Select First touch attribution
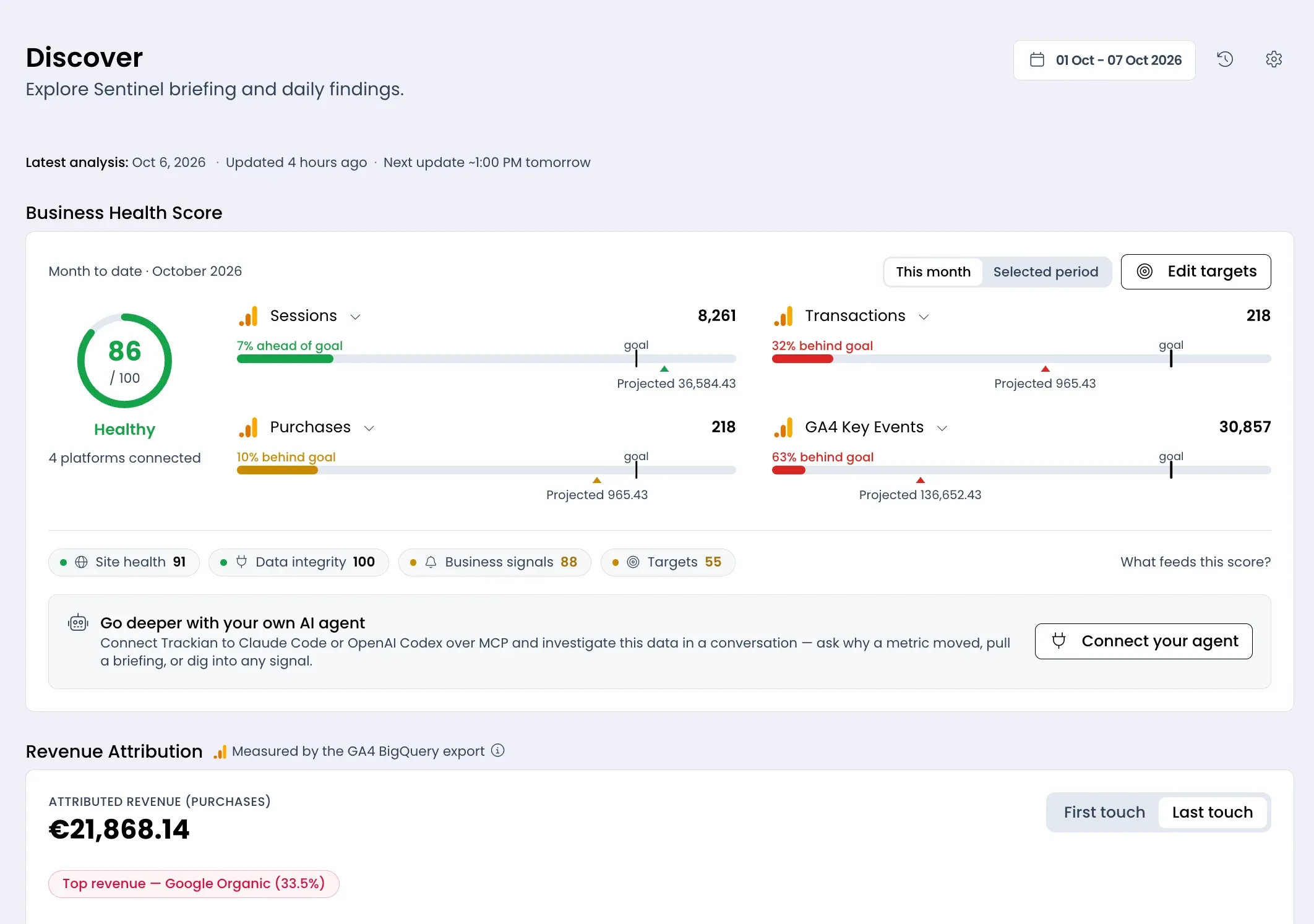This screenshot has width=1314, height=924. click(1104, 812)
